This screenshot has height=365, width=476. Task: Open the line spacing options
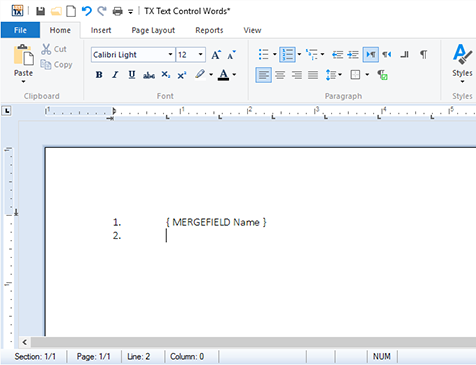(333, 75)
